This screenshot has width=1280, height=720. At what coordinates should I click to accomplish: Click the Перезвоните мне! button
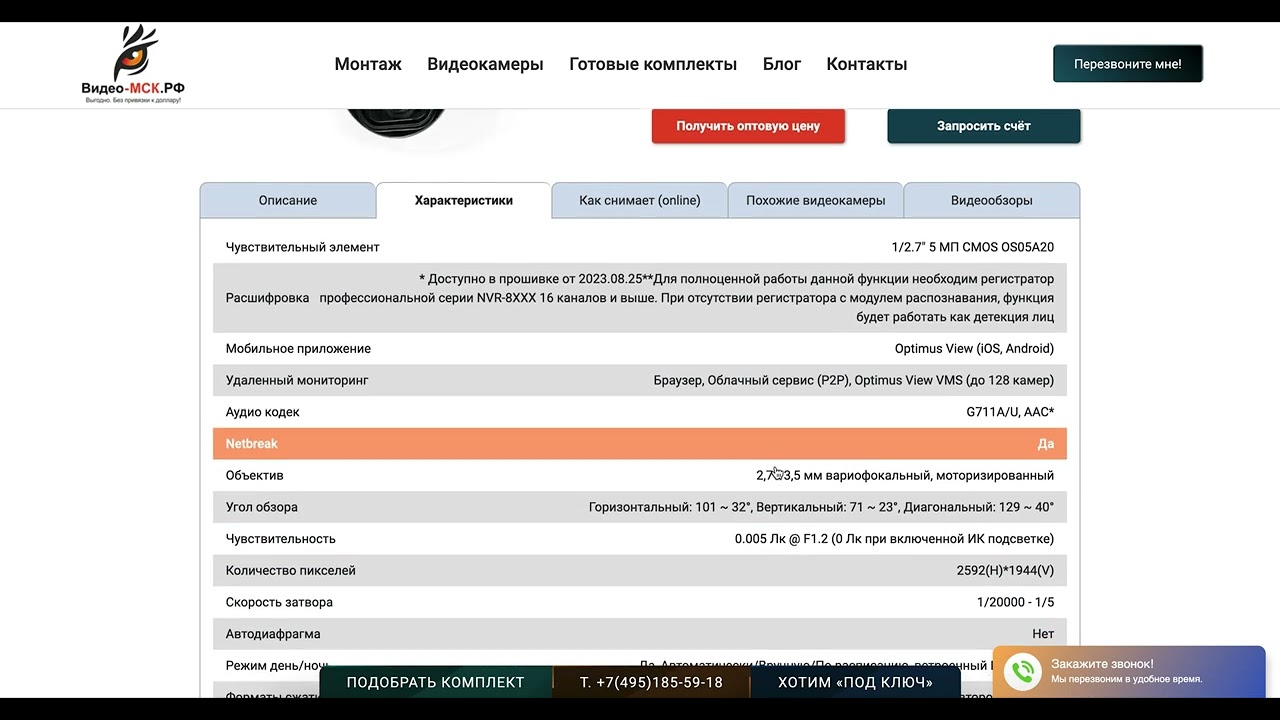1128,64
